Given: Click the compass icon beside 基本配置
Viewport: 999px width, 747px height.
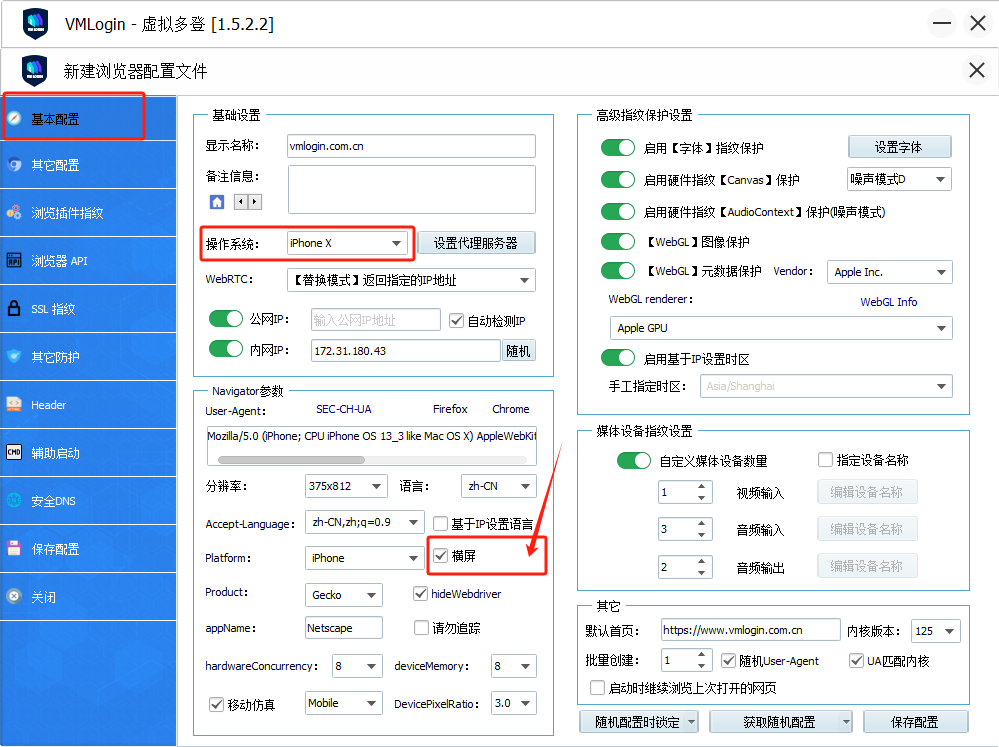Looking at the screenshot, I should tap(14, 118).
